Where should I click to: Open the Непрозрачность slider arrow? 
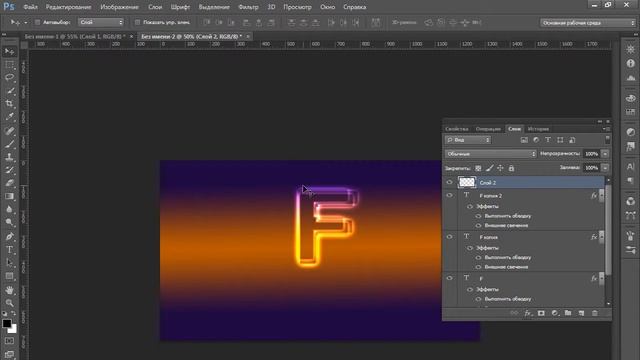605,154
